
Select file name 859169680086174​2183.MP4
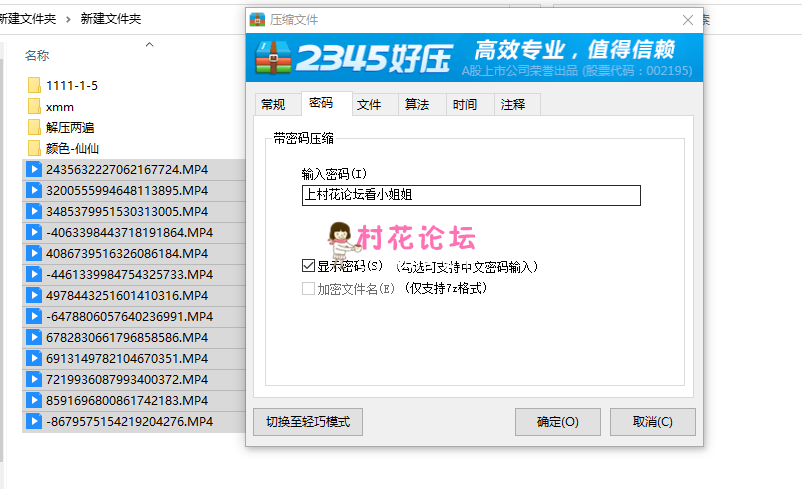coord(127,400)
